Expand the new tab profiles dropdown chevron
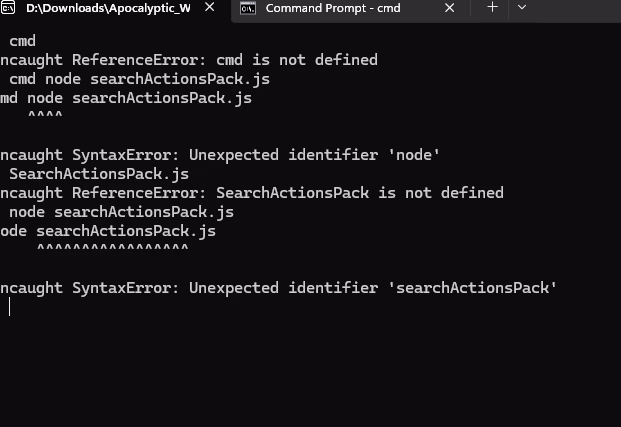The width and height of the screenshot is (621, 427). 521,8
